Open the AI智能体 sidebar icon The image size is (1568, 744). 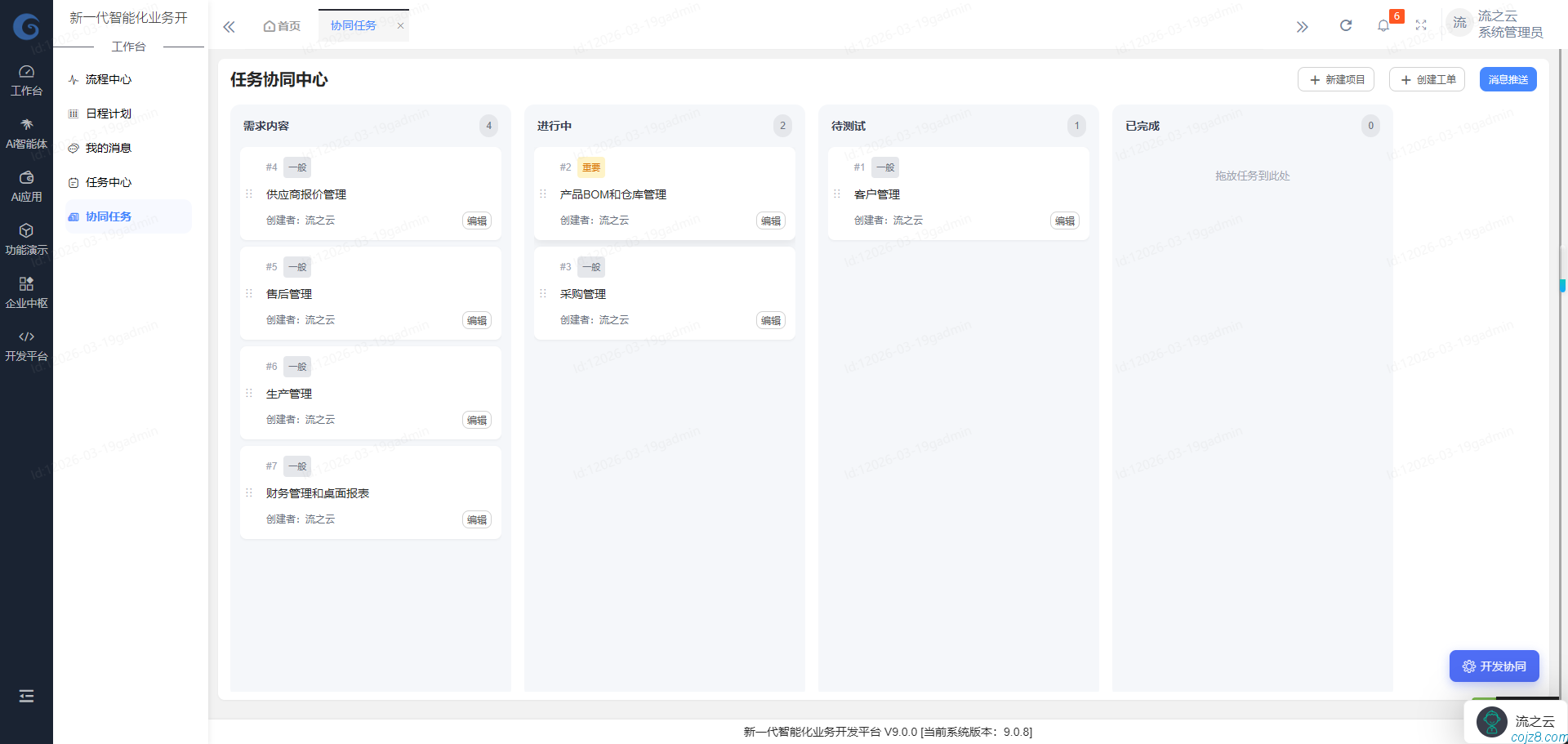pos(26,131)
